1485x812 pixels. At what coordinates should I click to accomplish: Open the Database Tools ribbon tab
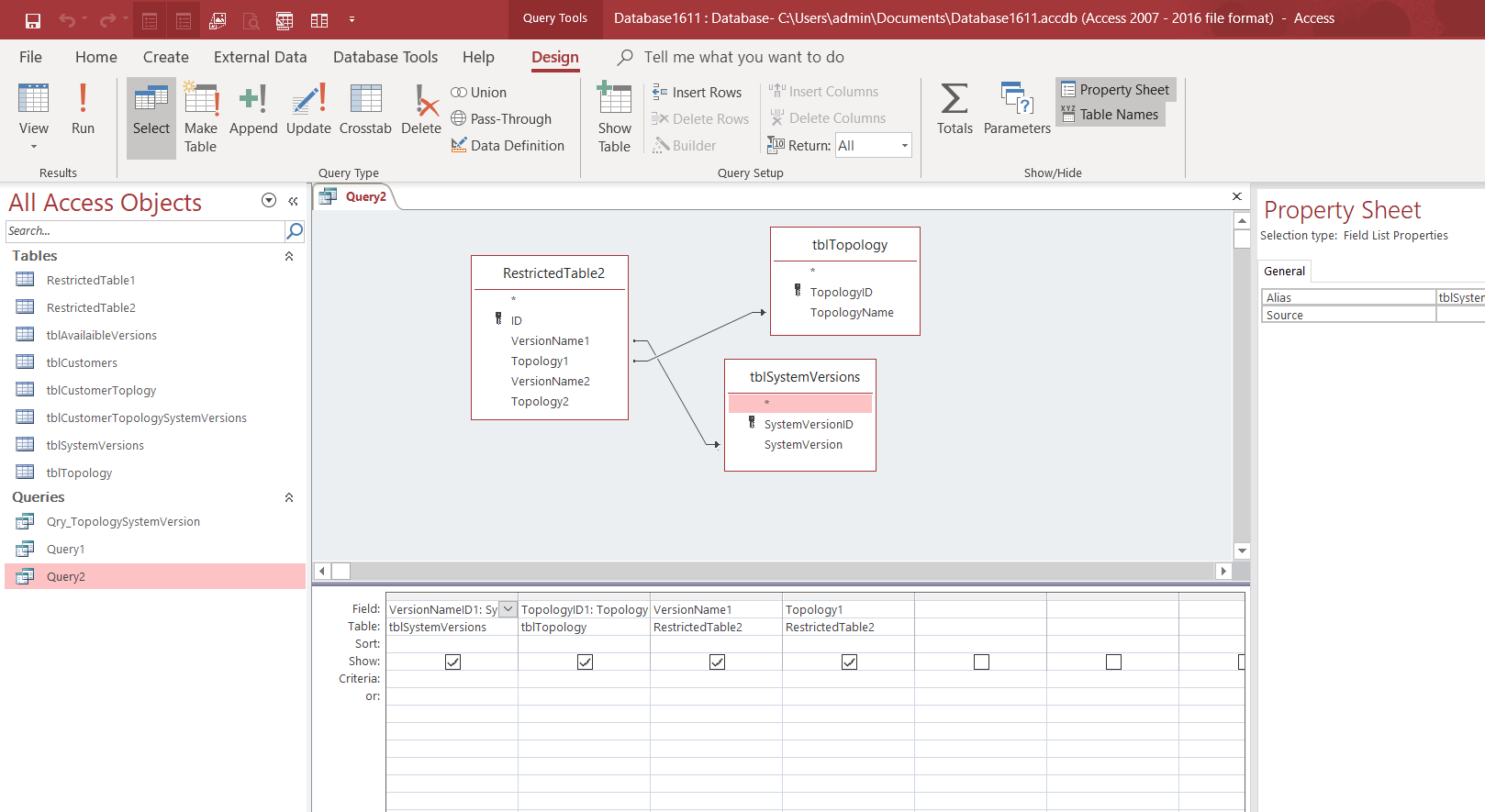[385, 57]
